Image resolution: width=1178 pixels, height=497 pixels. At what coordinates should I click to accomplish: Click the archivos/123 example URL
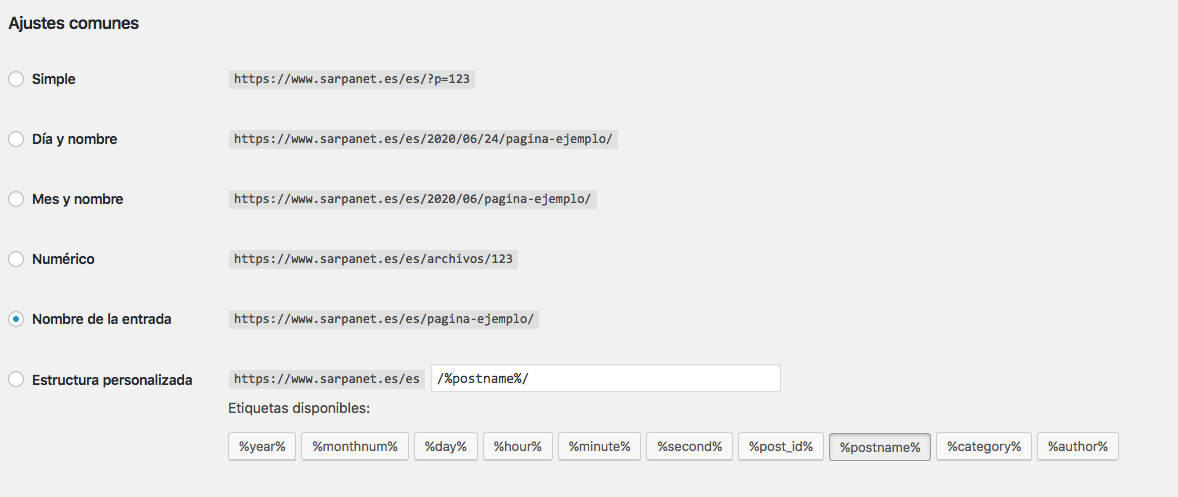373,259
